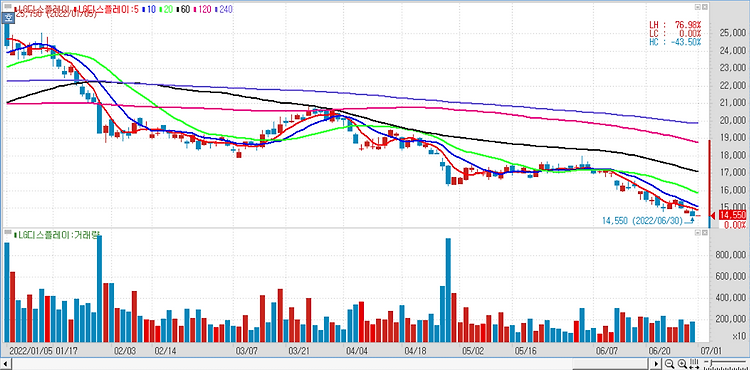
Task: Click the 05/02 date axis label
Action: (x=473, y=351)
